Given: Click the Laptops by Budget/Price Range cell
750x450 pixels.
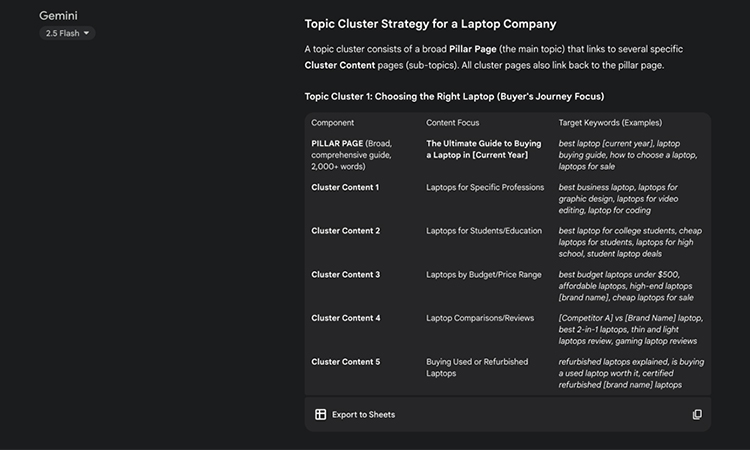Looking at the screenshot, I should (x=484, y=274).
